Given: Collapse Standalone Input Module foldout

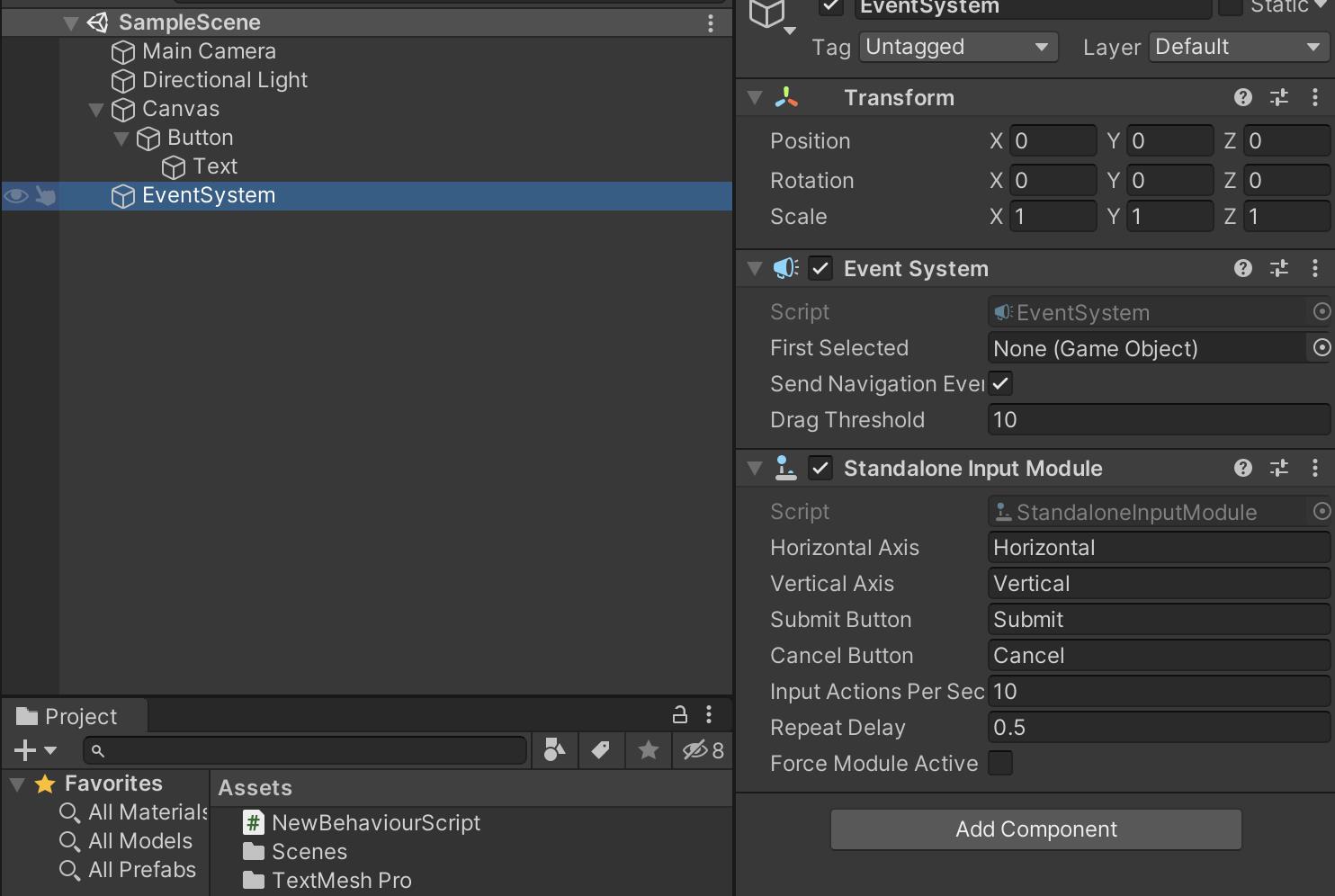Looking at the screenshot, I should click(x=755, y=469).
